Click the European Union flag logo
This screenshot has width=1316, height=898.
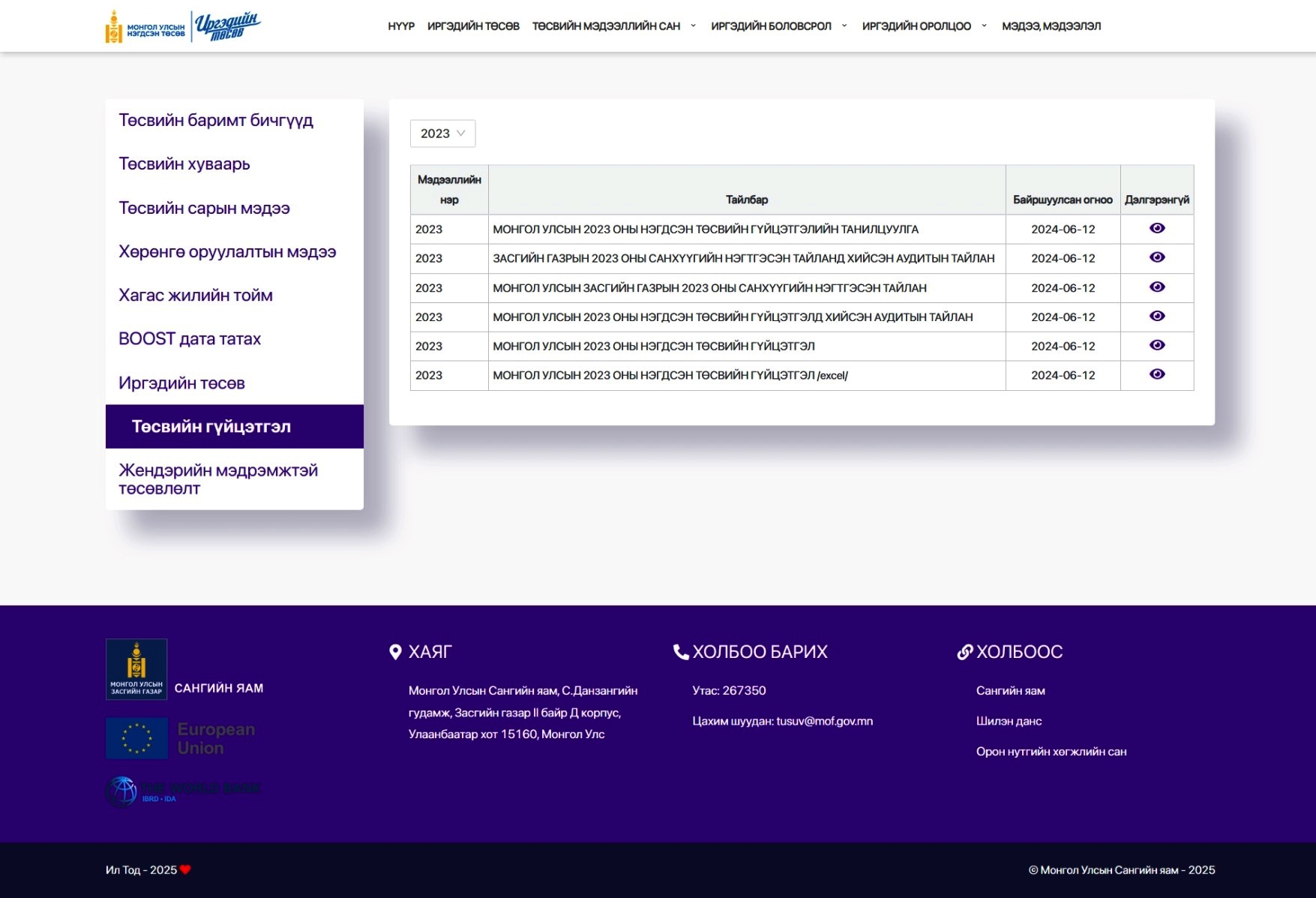[x=137, y=738]
